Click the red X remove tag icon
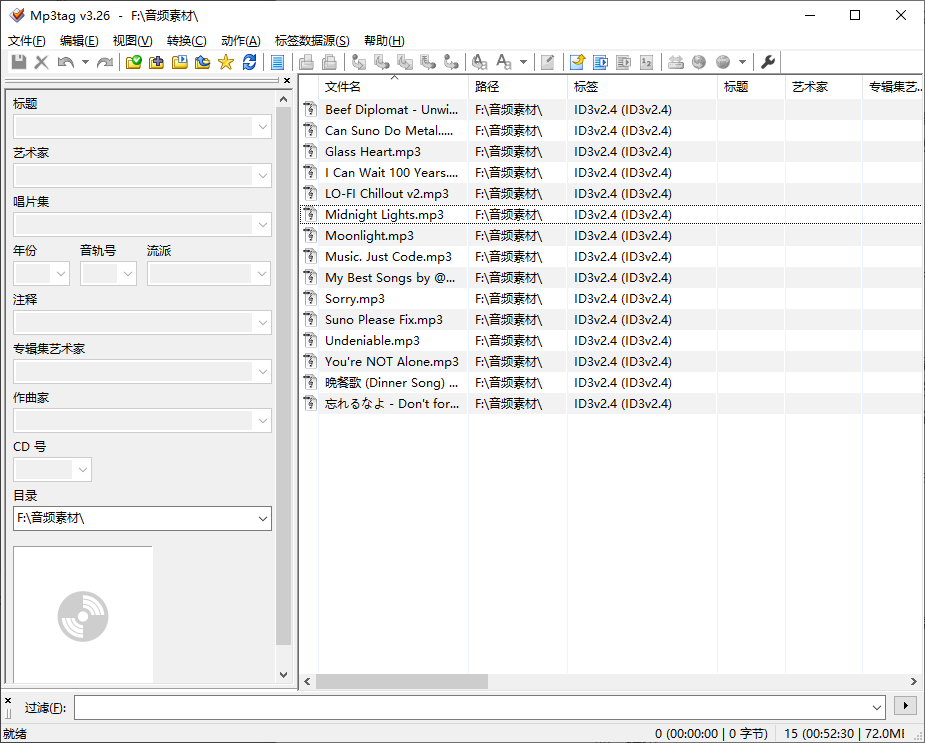 tap(41, 62)
